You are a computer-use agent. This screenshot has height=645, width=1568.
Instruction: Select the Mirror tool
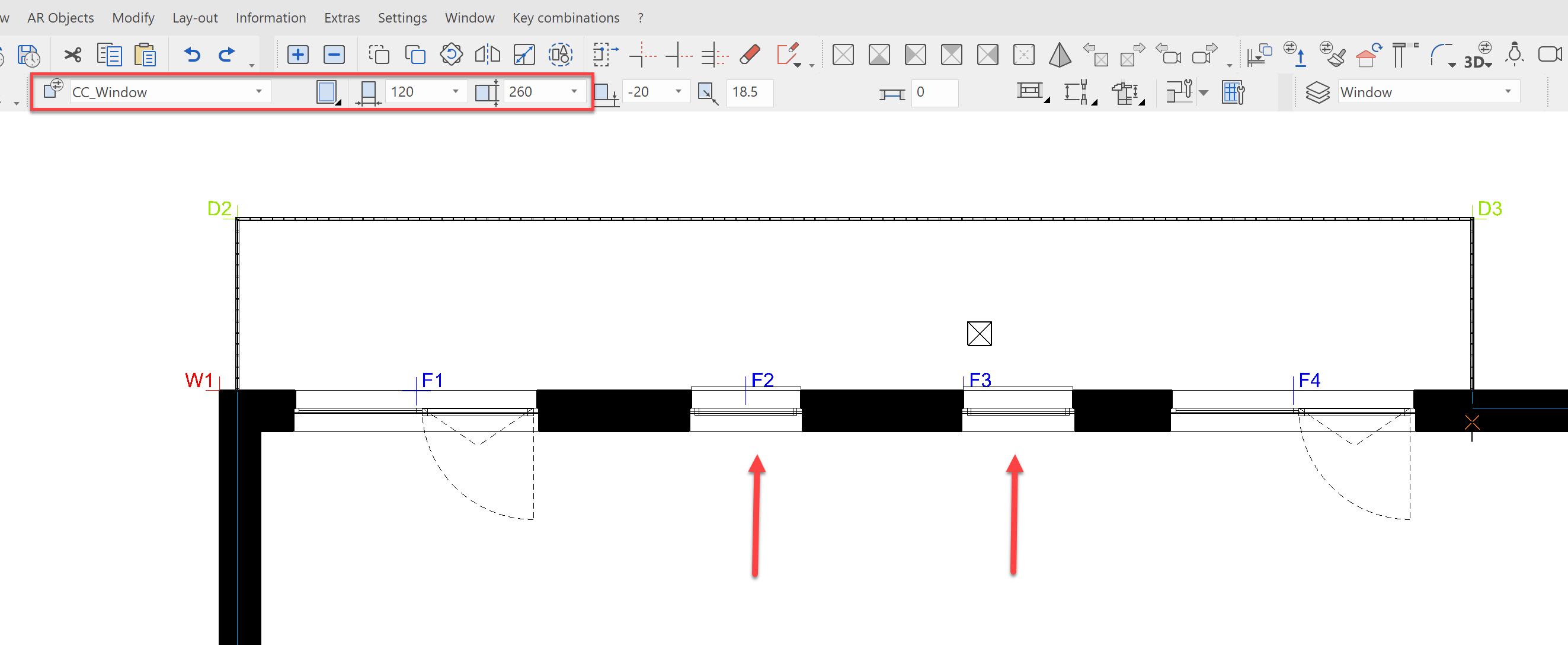point(488,55)
